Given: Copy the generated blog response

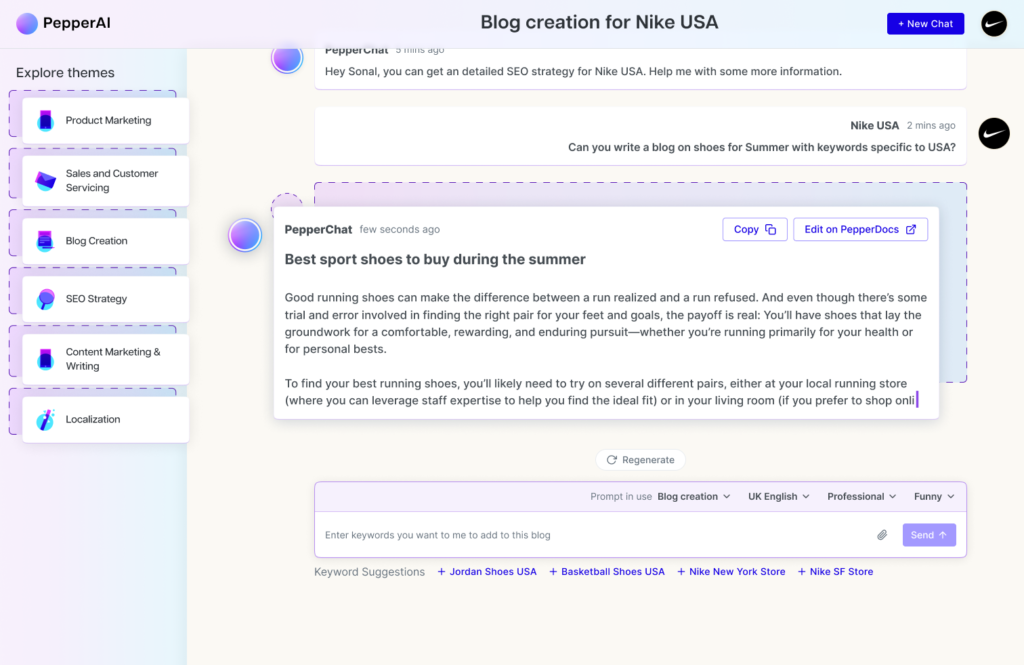Looking at the screenshot, I should point(754,230).
